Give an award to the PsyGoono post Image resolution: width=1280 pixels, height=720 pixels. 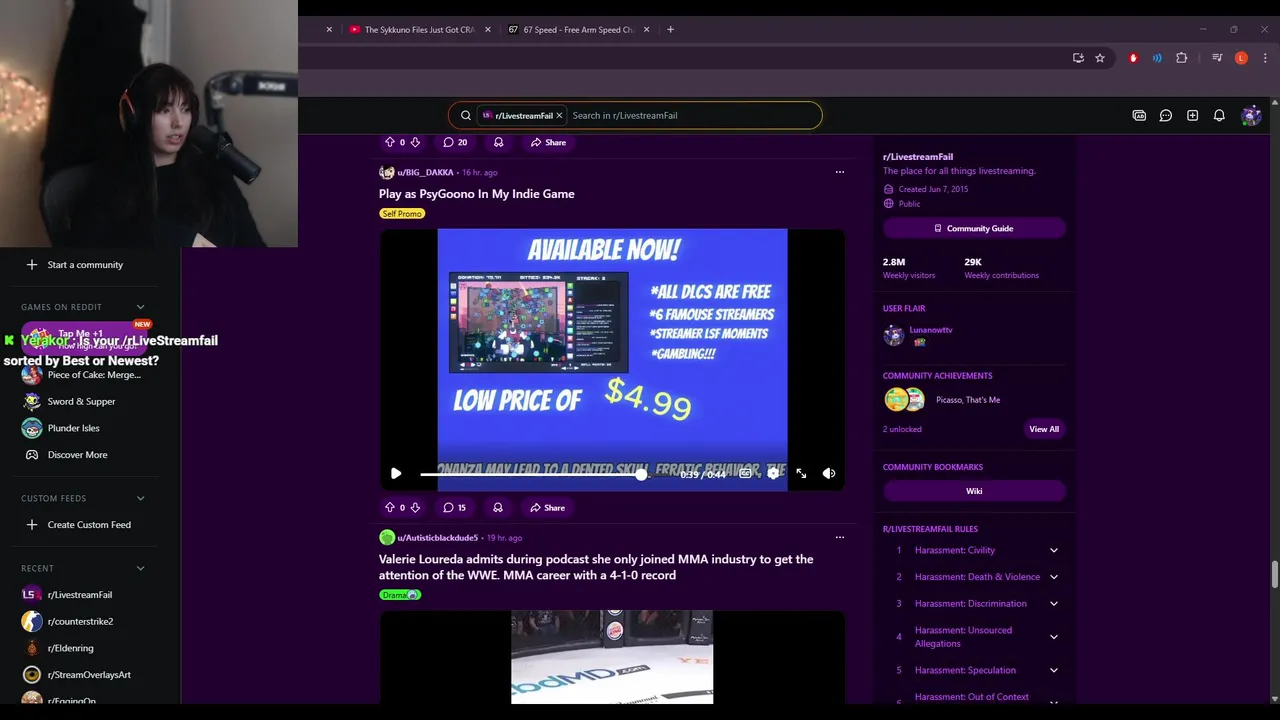click(498, 507)
